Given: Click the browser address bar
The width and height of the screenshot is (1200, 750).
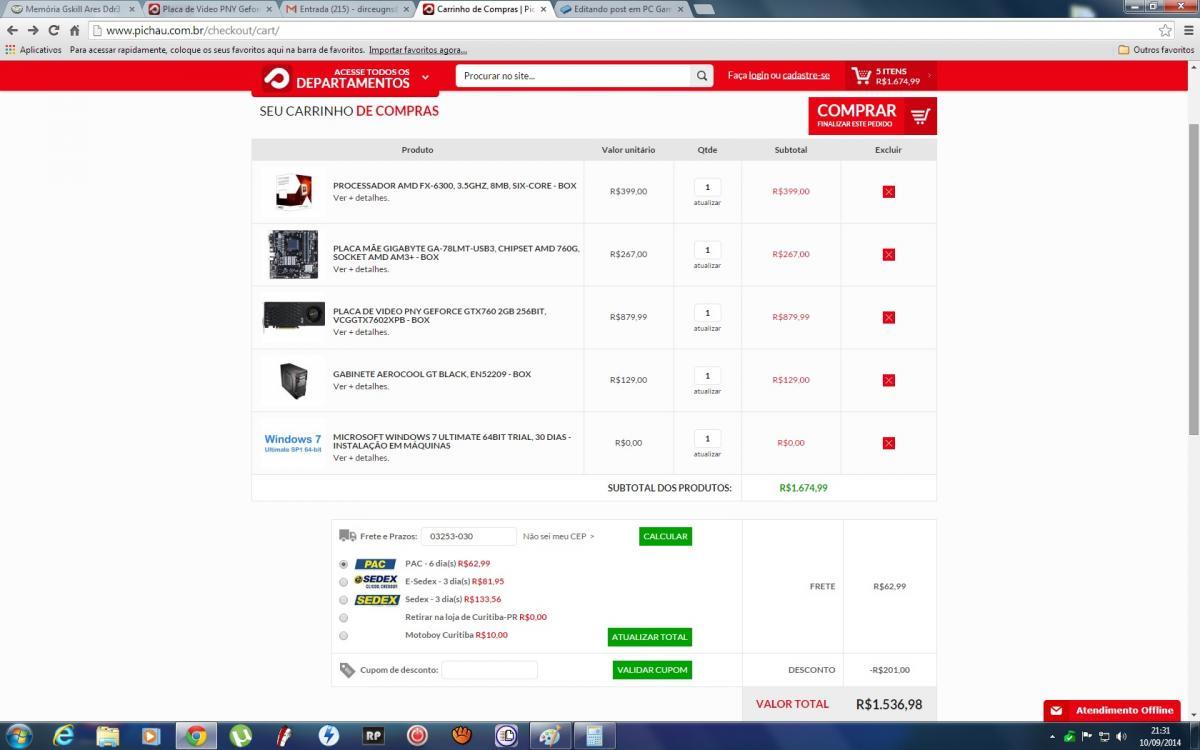Looking at the screenshot, I should [x=620, y=30].
